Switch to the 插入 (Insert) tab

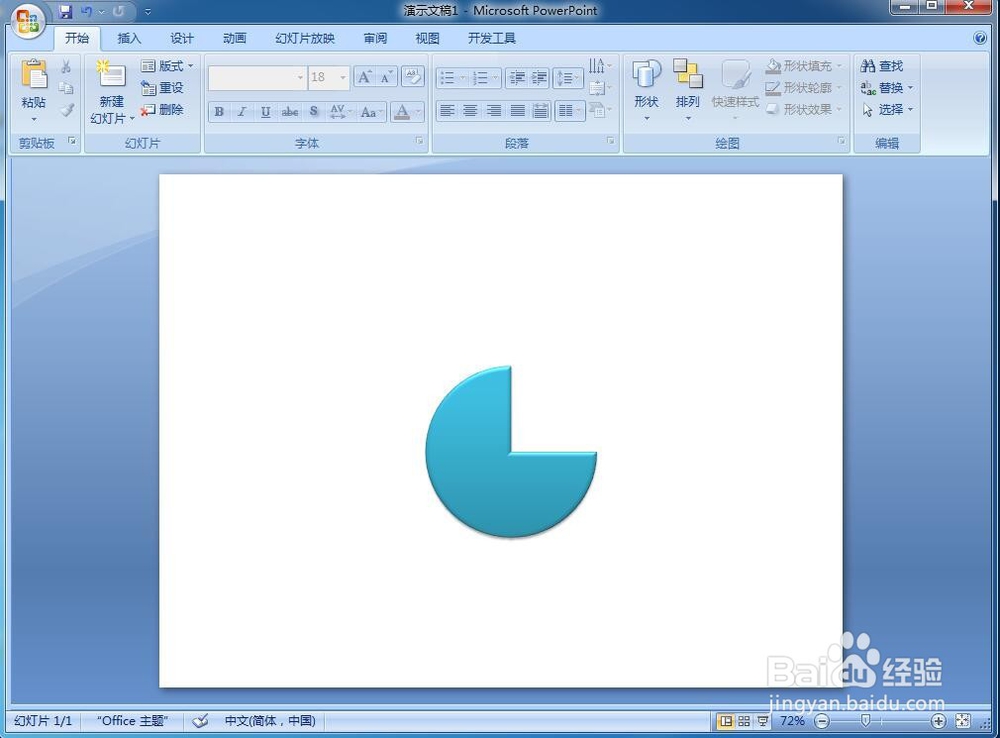[x=129, y=38]
